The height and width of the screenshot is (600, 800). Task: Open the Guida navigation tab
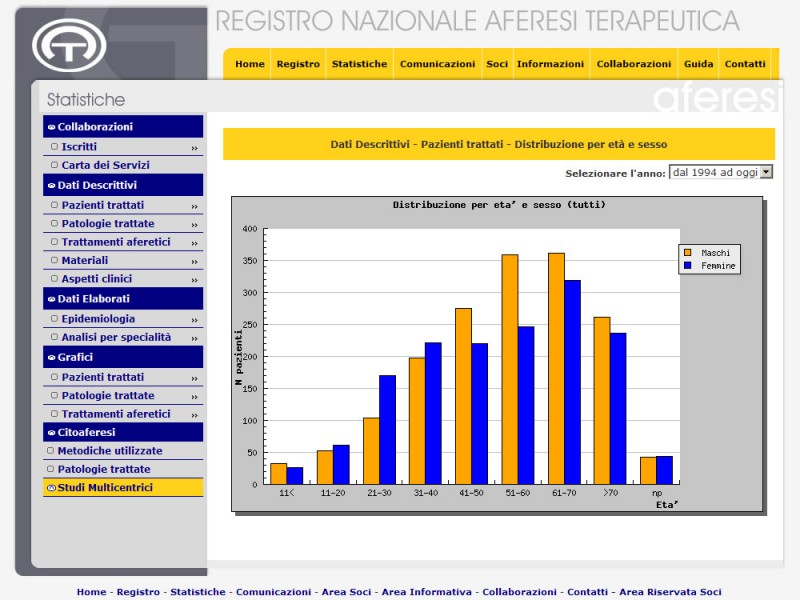tap(698, 64)
